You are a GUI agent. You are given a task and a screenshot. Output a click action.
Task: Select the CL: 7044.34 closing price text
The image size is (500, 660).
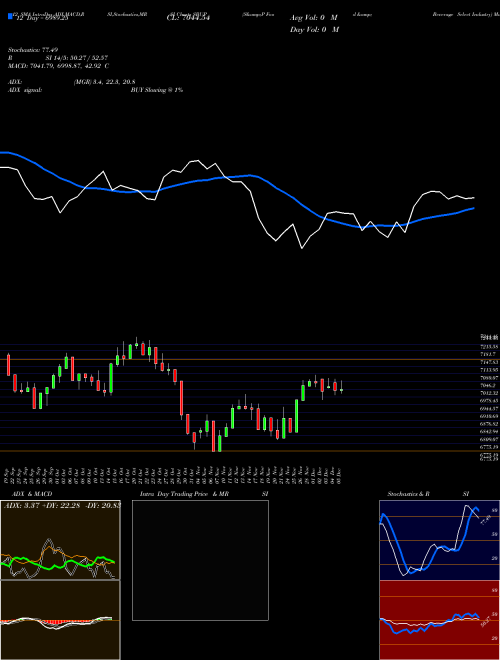188,18
